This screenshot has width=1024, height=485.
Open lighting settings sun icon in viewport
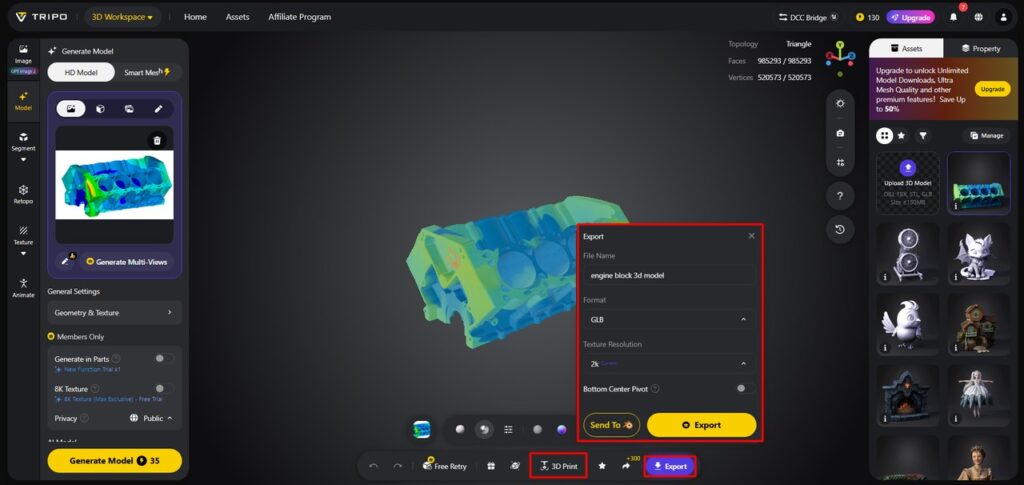pyautogui.click(x=840, y=104)
